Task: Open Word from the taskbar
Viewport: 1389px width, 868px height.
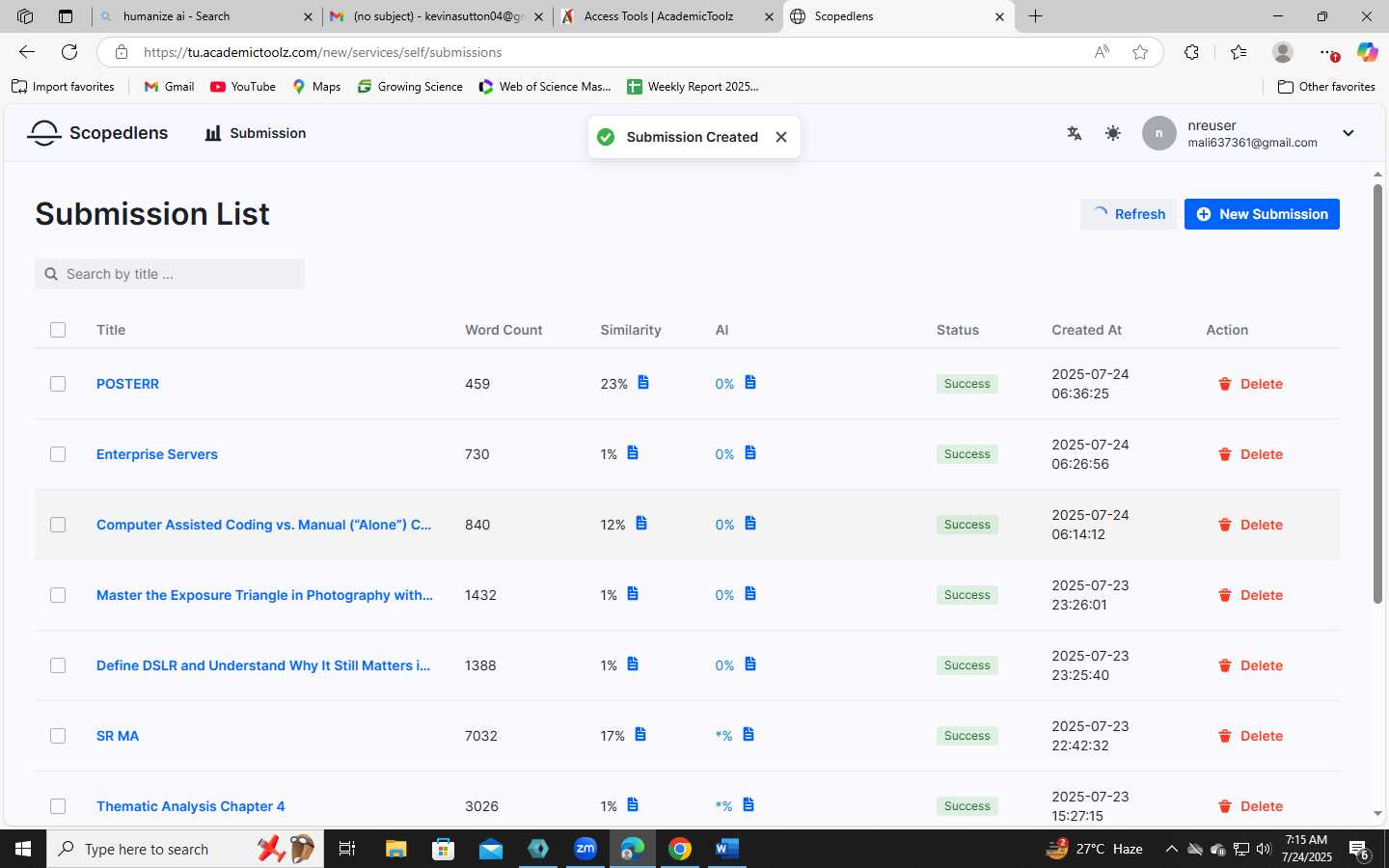Action: tap(727, 849)
